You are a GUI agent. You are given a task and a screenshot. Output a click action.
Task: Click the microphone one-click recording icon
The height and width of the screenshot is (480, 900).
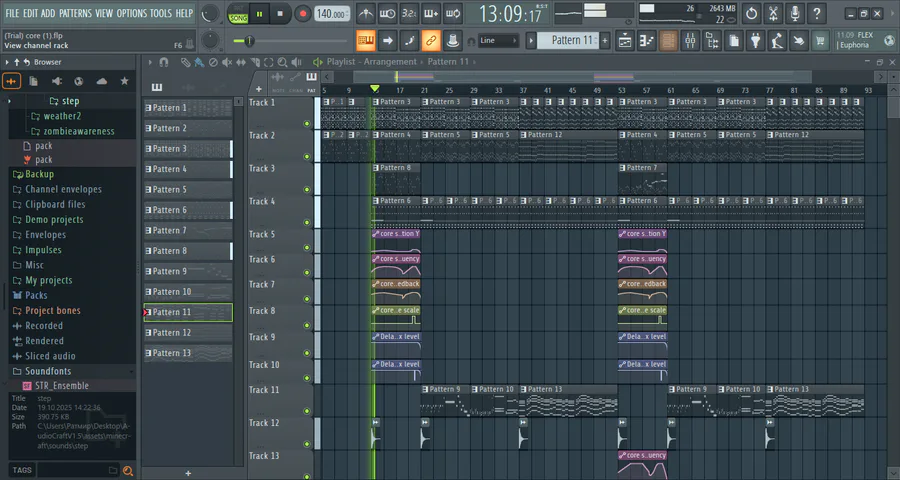(795, 13)
